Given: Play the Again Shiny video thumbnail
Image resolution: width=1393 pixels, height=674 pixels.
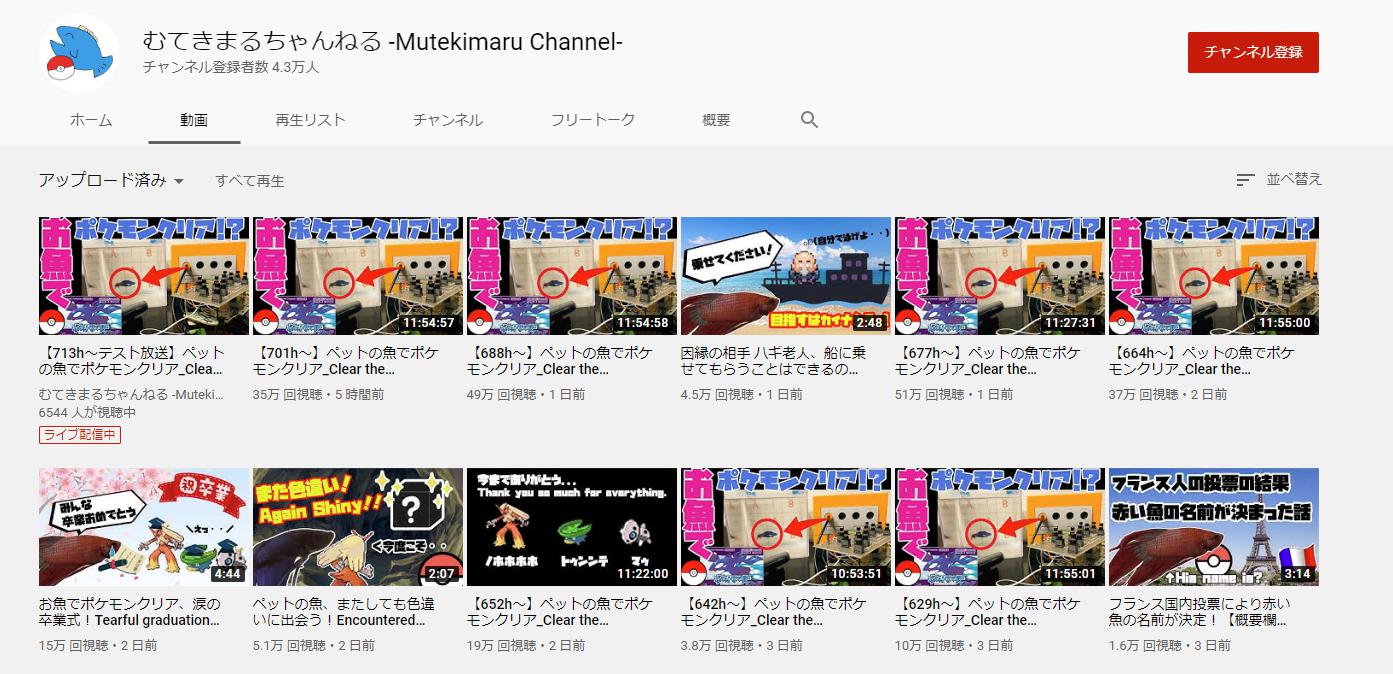Looking at the screenshot, I should point(357,527).
